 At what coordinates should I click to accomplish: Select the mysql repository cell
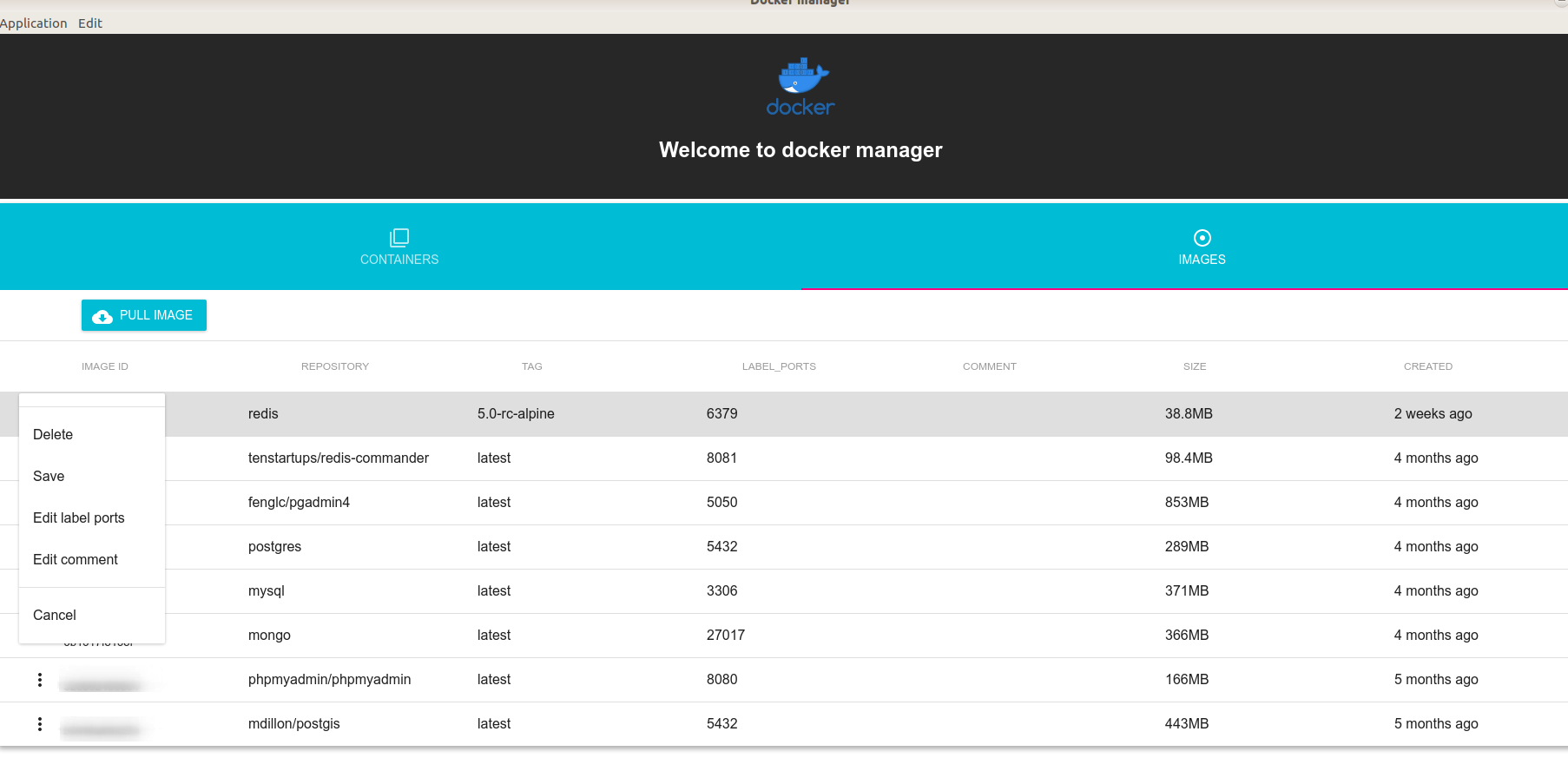(267, 591)
